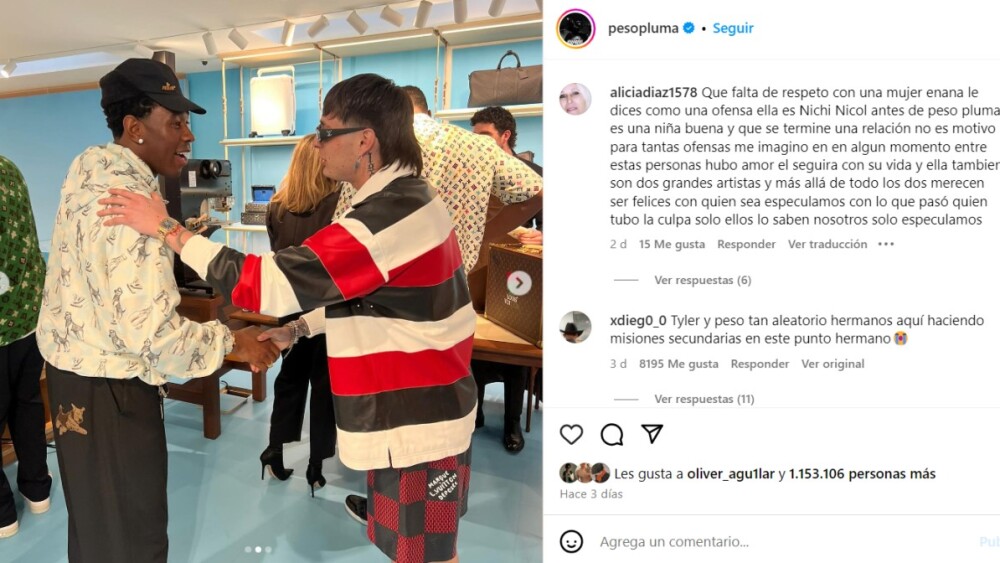The width and height of the screenshot is (1000, 563).
Task: Click Ver original on xdieg0_0's comment
Action: (x=832, y=364)
